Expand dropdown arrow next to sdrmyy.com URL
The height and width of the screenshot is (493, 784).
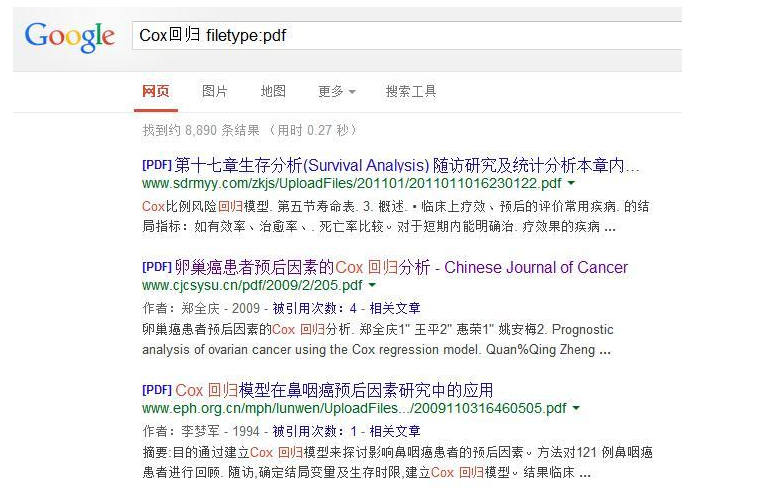[x=571, y=184]
